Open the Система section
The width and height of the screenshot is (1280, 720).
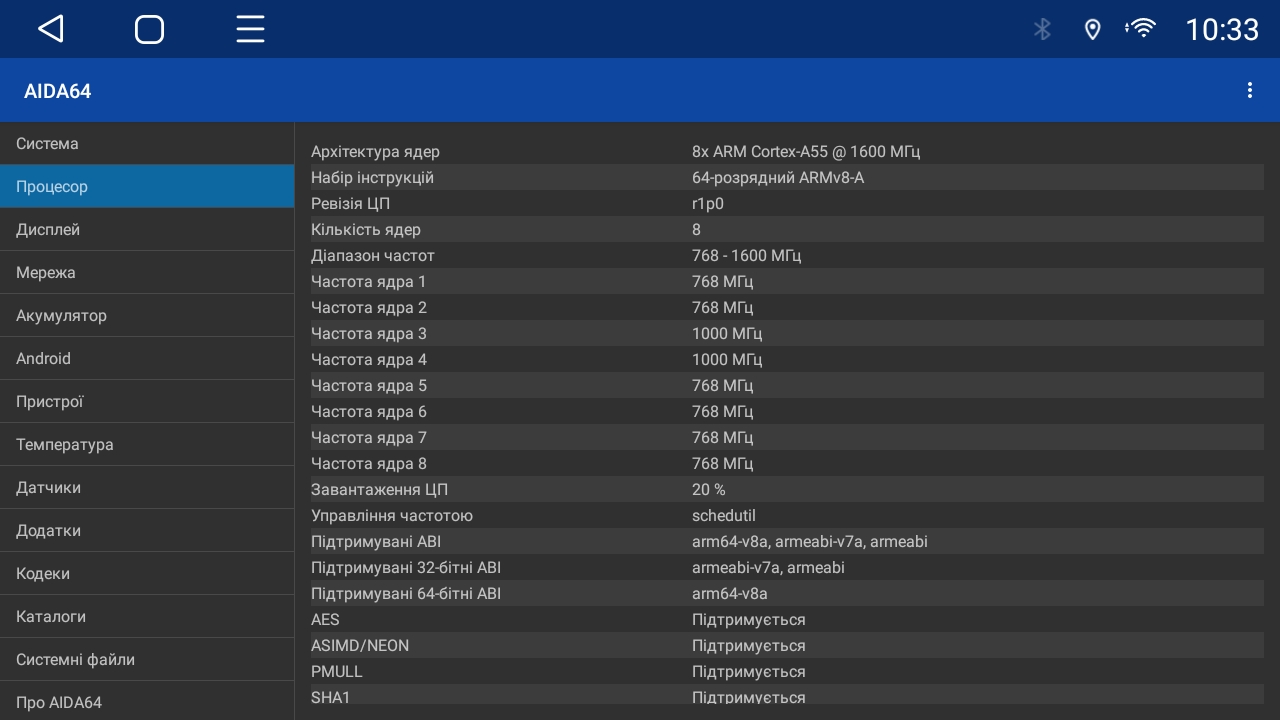[x=147, y=143]
